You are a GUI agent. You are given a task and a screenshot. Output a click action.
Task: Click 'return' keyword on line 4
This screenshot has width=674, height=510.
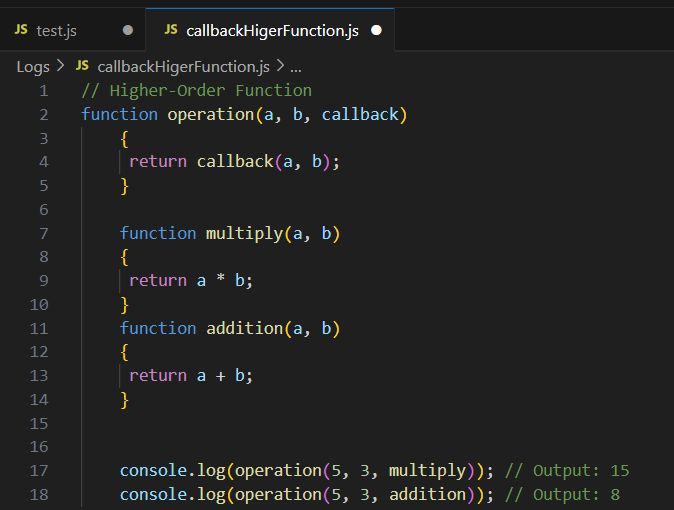pyautogui.click(x=158, y=162)
